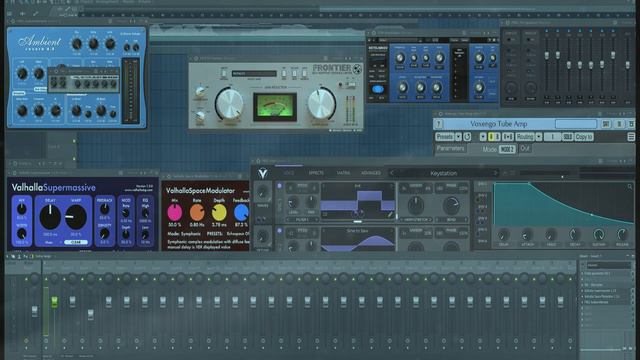Screen dimensions: 640x360
Task: Open Voxengo Tube Amp help question-mark button
Action: (x=439, y=124)
